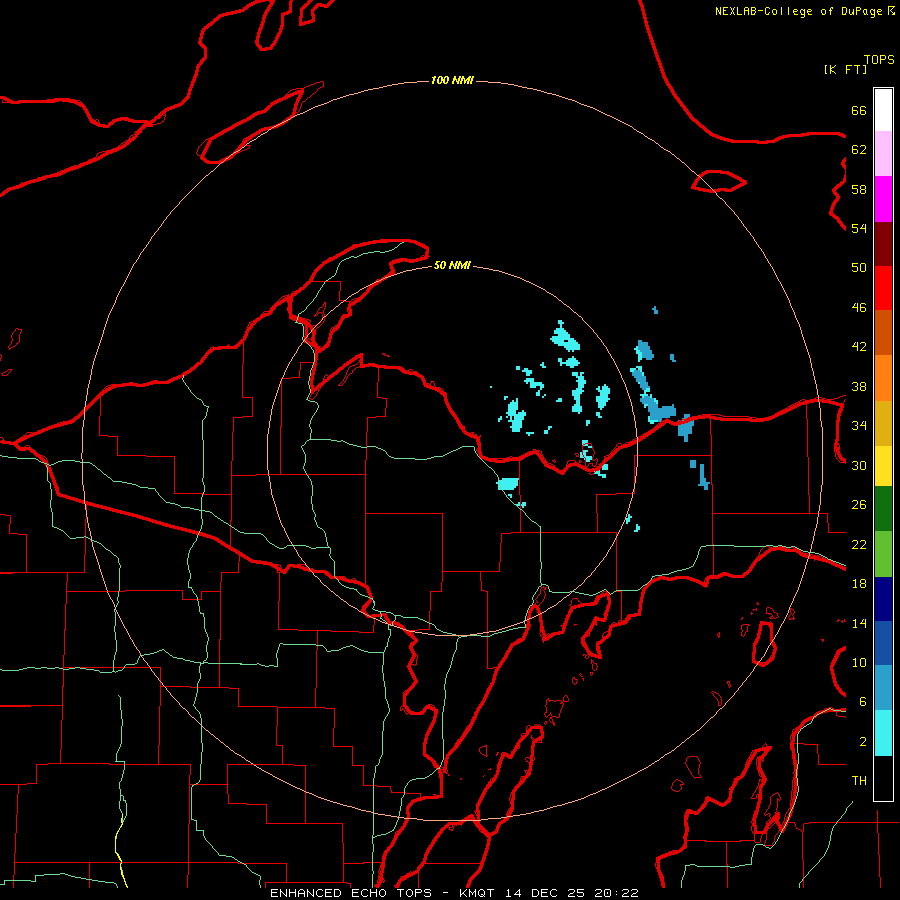Pick the dark red (maroon) legend swatch
900x900 pixels.
(883, 245)
